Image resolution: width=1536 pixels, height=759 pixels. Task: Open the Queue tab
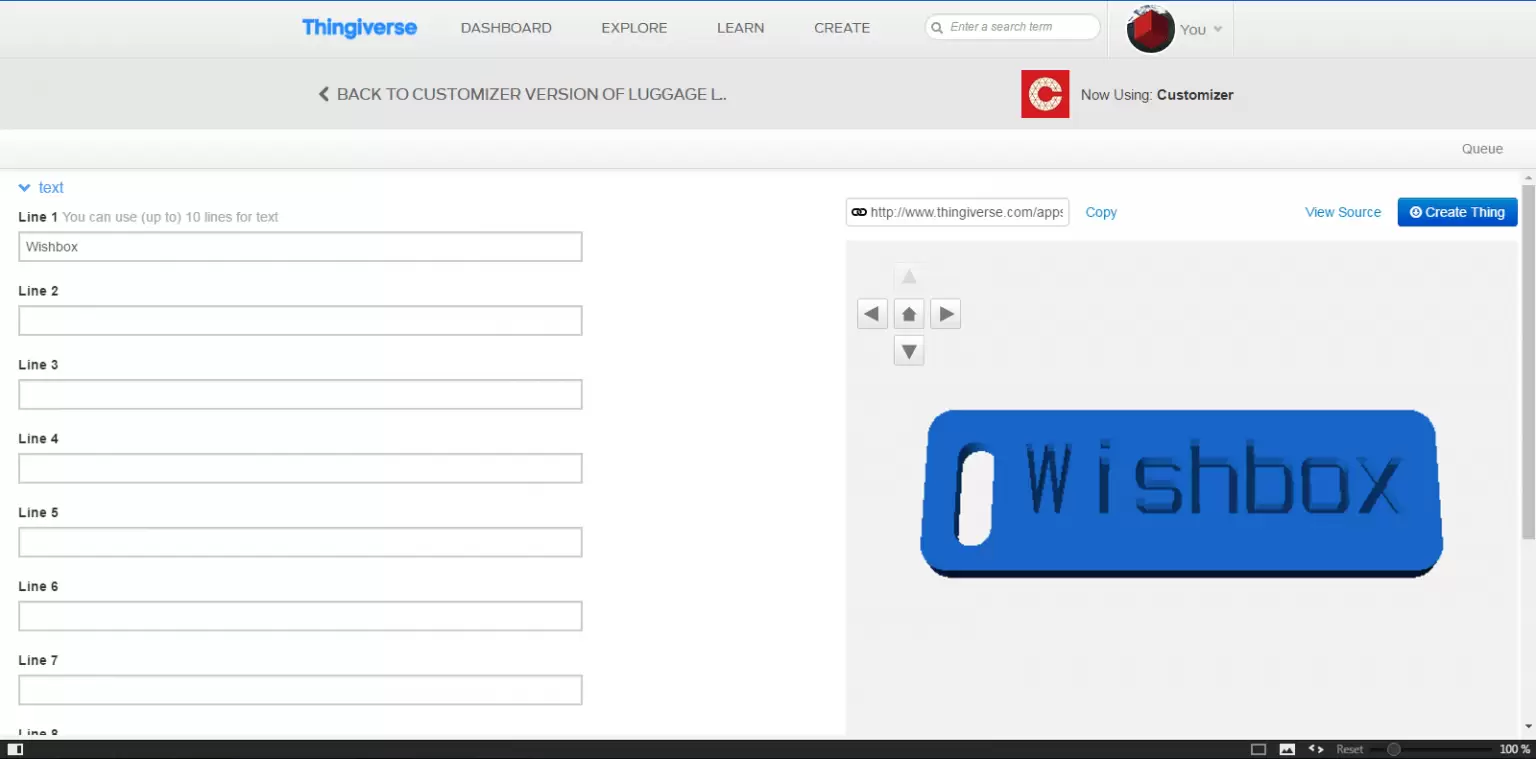pos(1482,149)
